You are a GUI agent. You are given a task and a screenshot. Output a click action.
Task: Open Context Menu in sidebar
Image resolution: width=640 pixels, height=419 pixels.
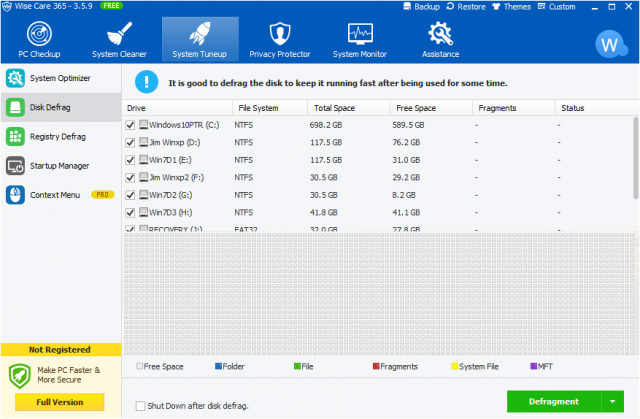click(x=61, y=195)
